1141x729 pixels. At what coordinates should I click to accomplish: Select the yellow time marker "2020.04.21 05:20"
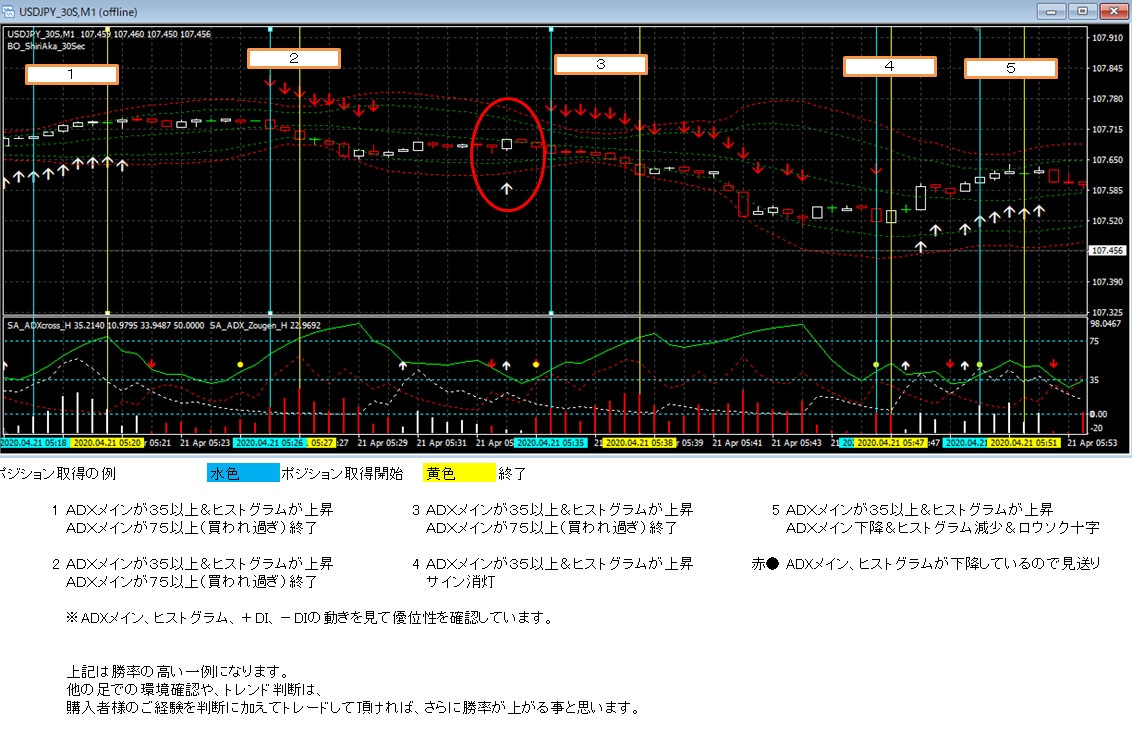(108, 442)
